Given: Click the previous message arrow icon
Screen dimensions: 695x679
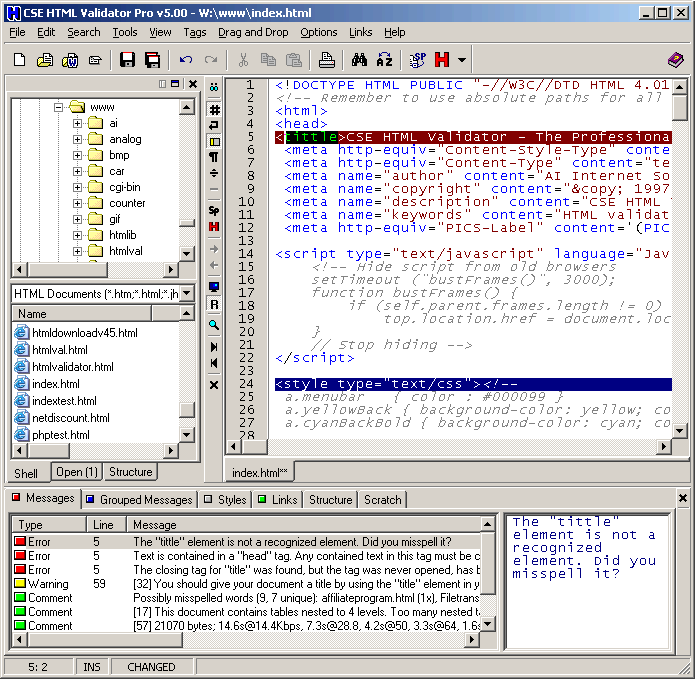Looking at the screenshot, I should click(x=214, y=363).
